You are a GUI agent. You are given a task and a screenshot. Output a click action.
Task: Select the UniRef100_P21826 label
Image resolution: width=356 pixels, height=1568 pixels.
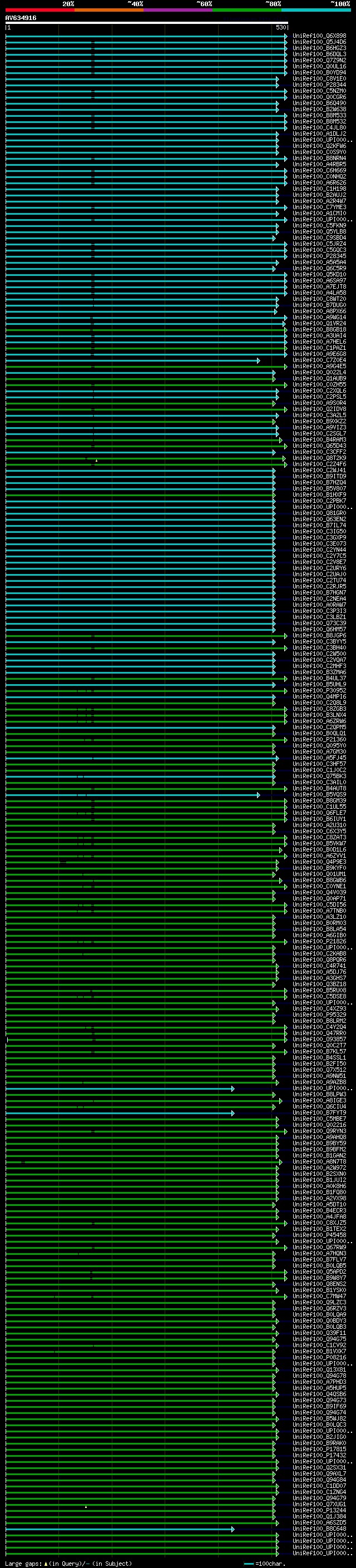(x=319, y=942)
